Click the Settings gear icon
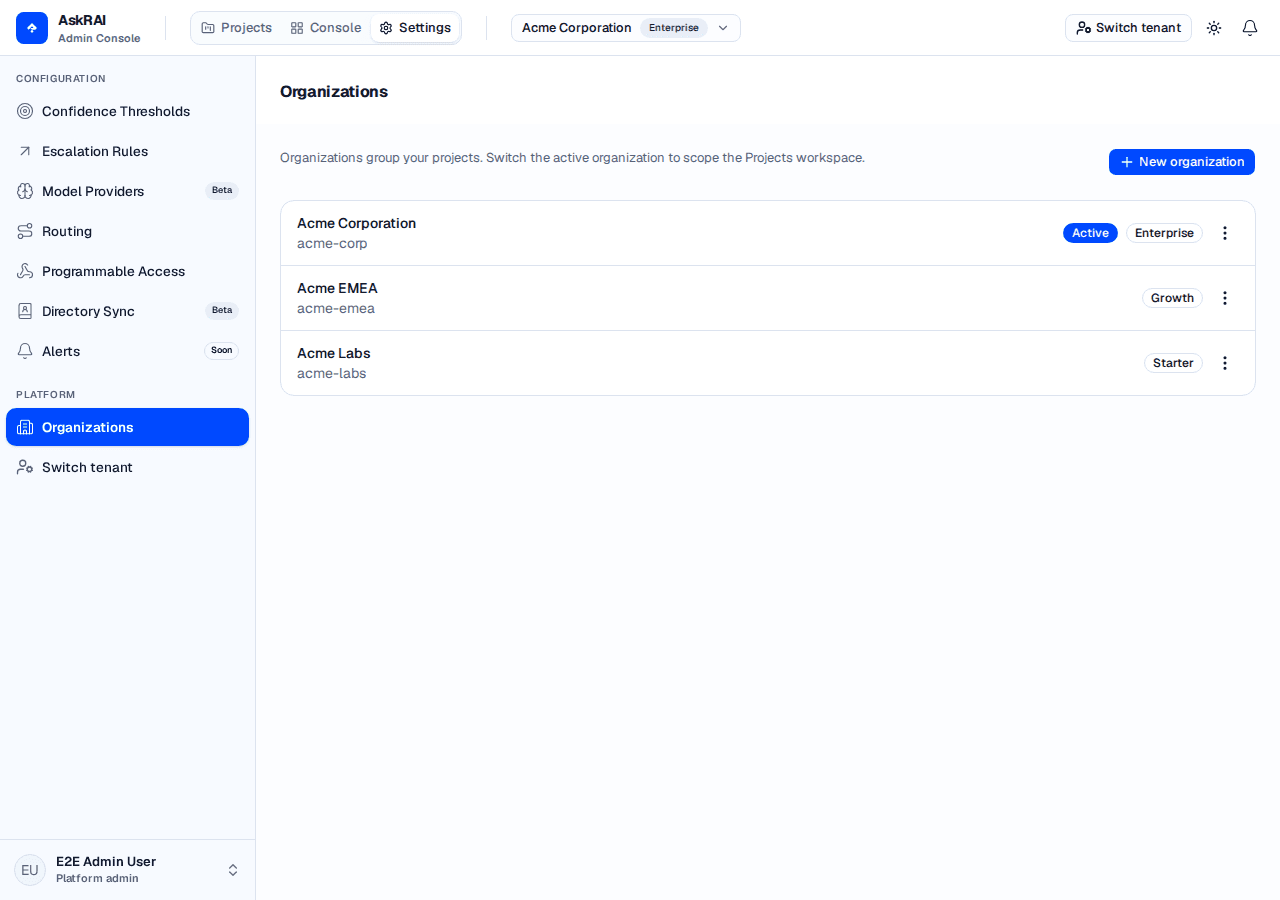 (x=386, y=28)
